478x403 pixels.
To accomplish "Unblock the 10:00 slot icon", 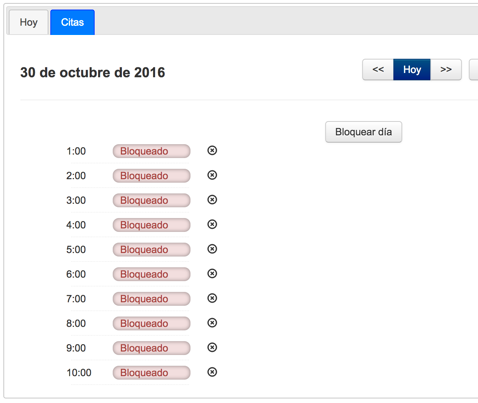I will pyautogui.click(x=212, y=372).
